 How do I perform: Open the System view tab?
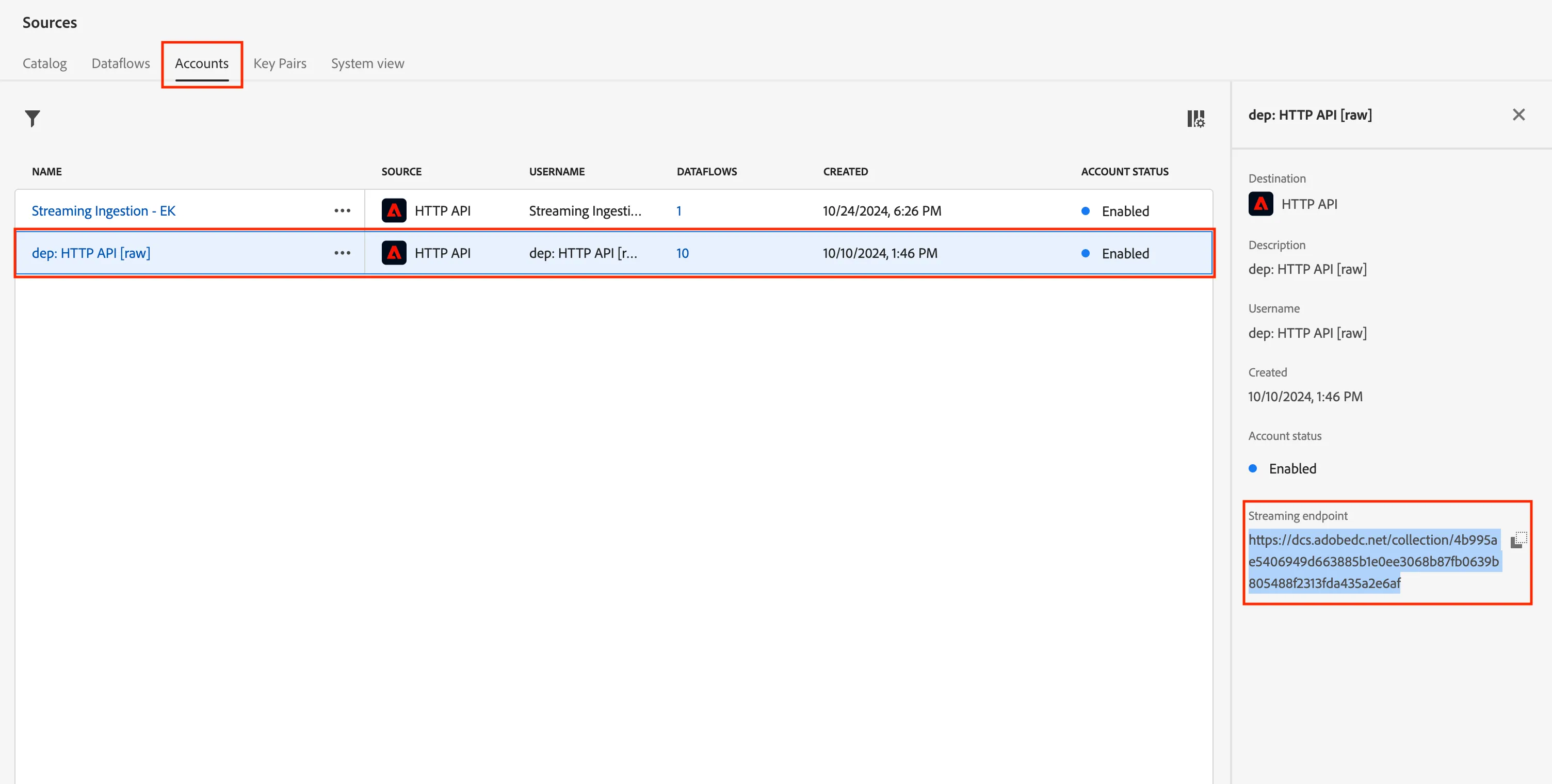367,63
